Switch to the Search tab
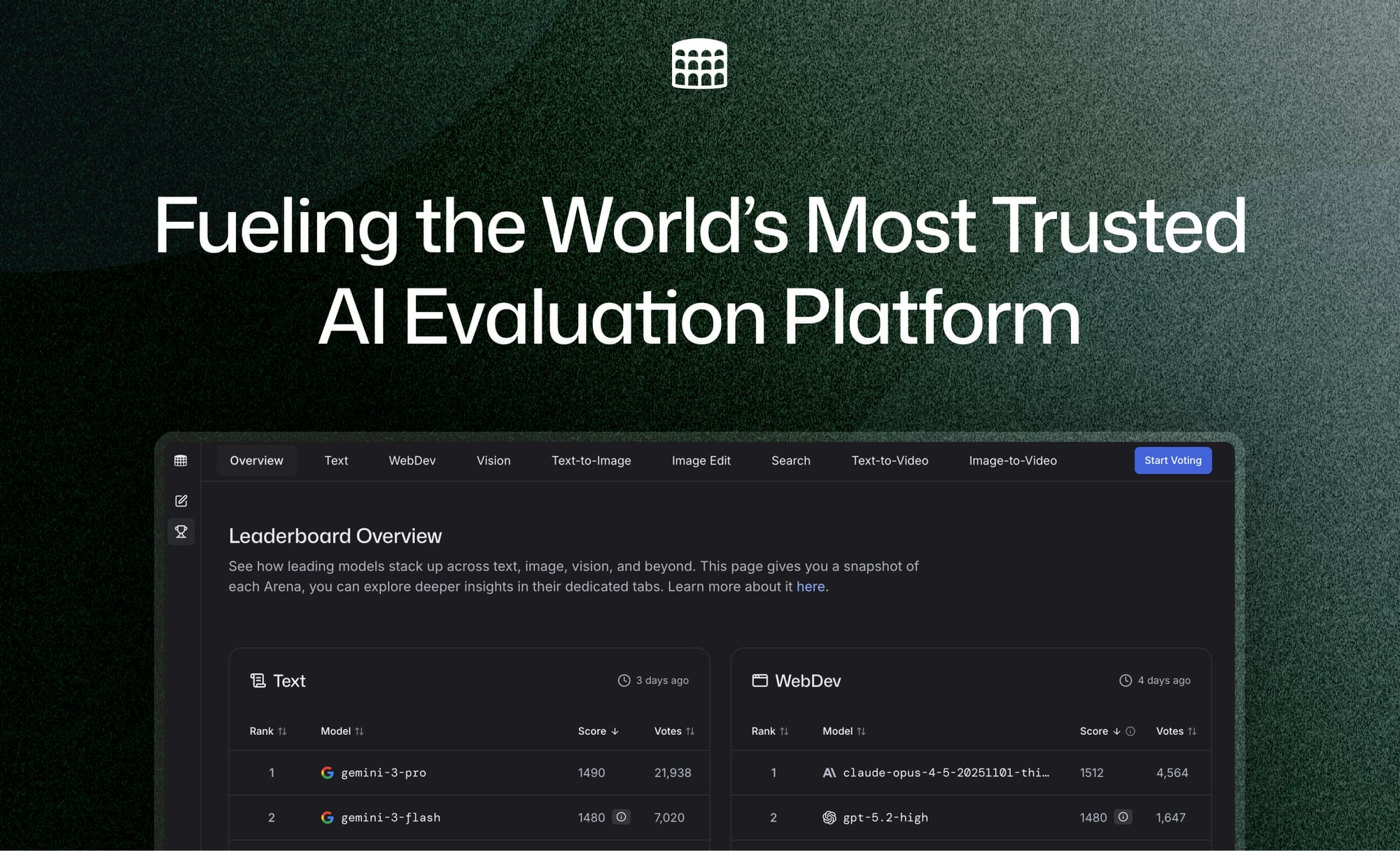This screenshot has height=851, width=1400. [x=790, y=460]
